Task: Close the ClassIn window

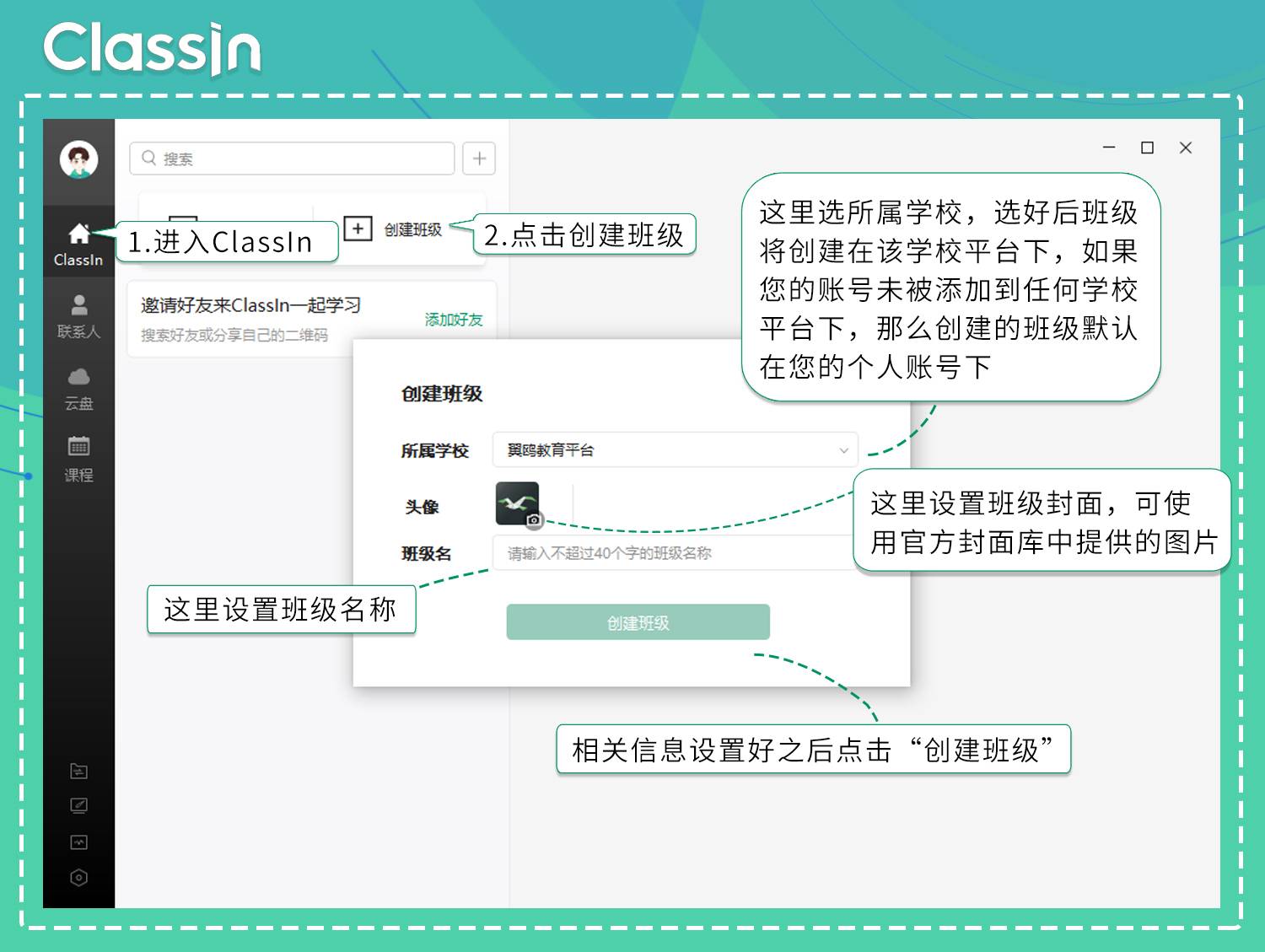Action: pos(1185,148)
